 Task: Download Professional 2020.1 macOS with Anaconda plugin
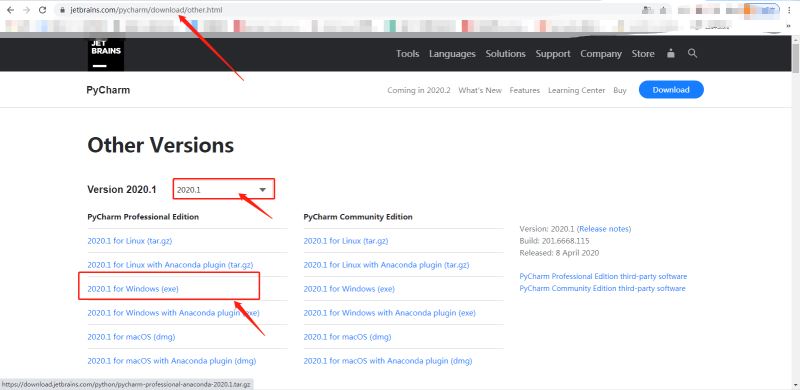[171, 361]
